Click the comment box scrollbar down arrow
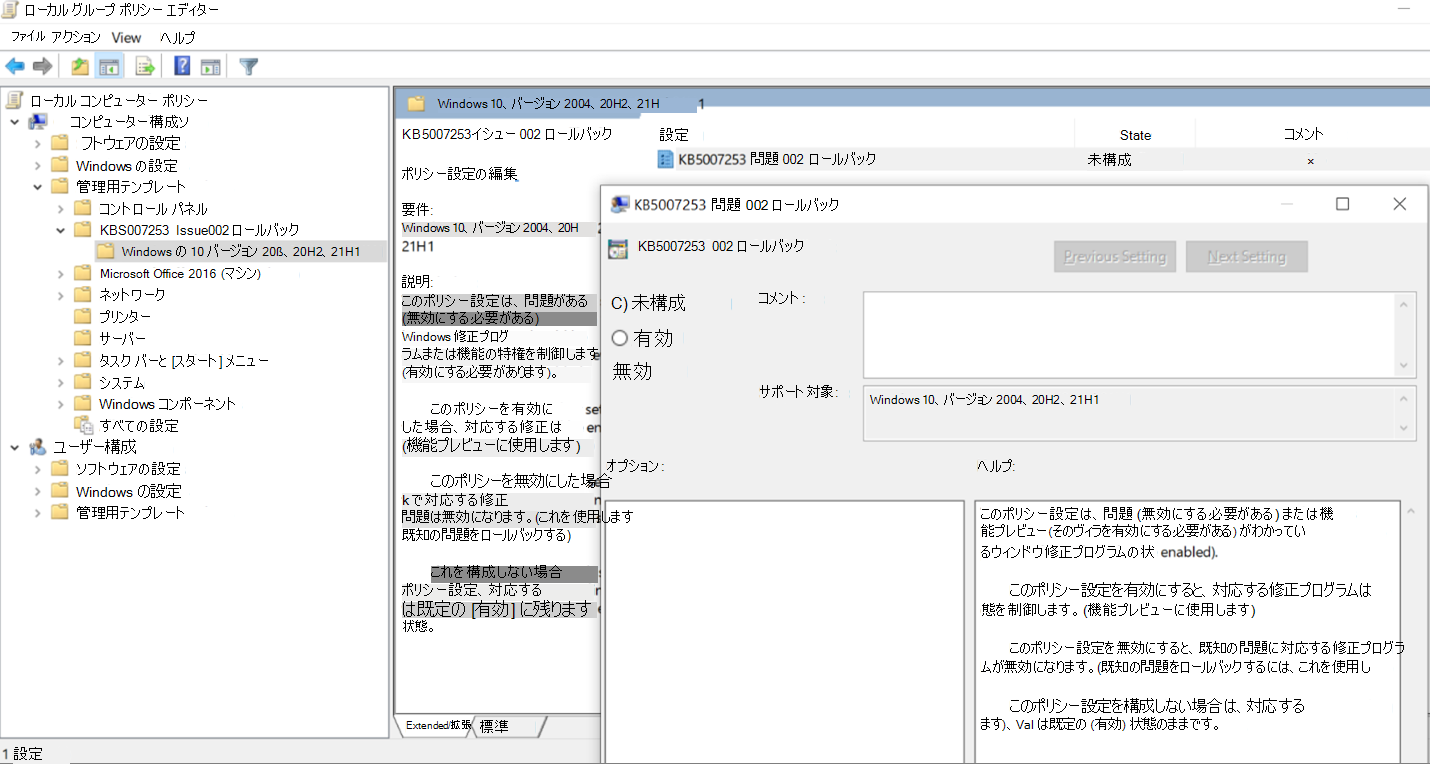1430x764 pixels. [x=1406, y=366]
